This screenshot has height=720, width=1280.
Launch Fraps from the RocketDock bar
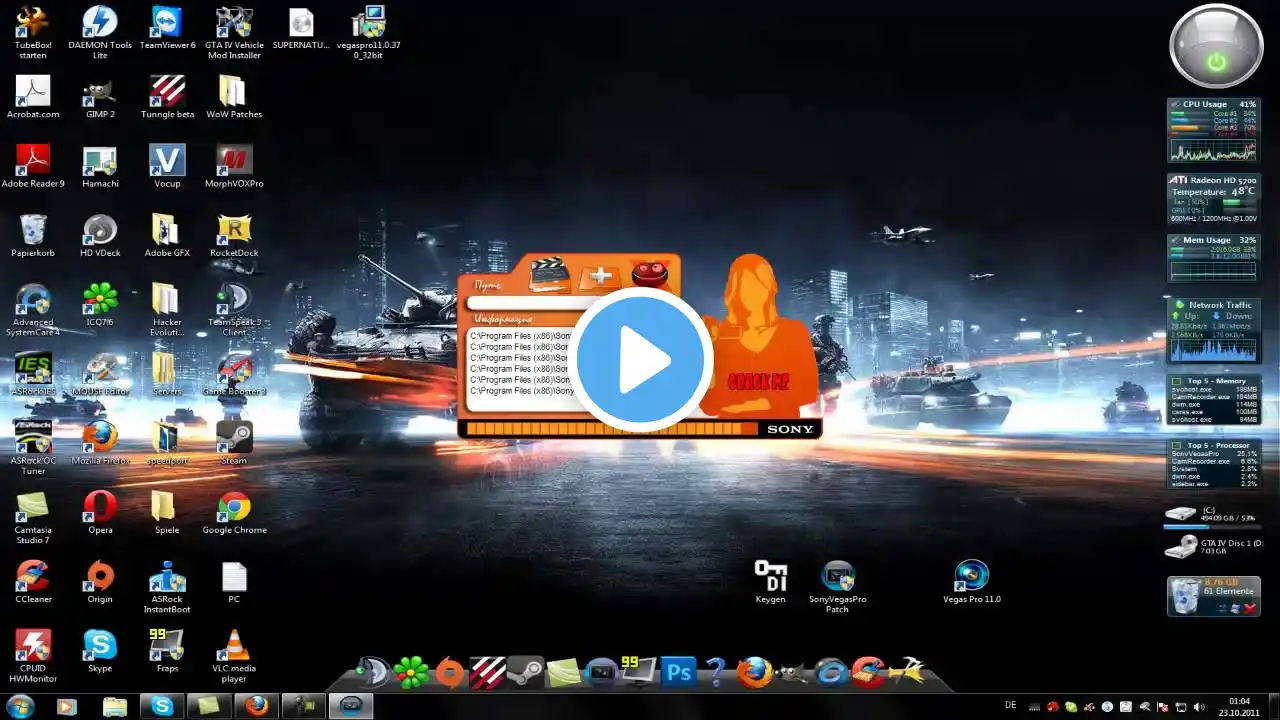point(638,672)
